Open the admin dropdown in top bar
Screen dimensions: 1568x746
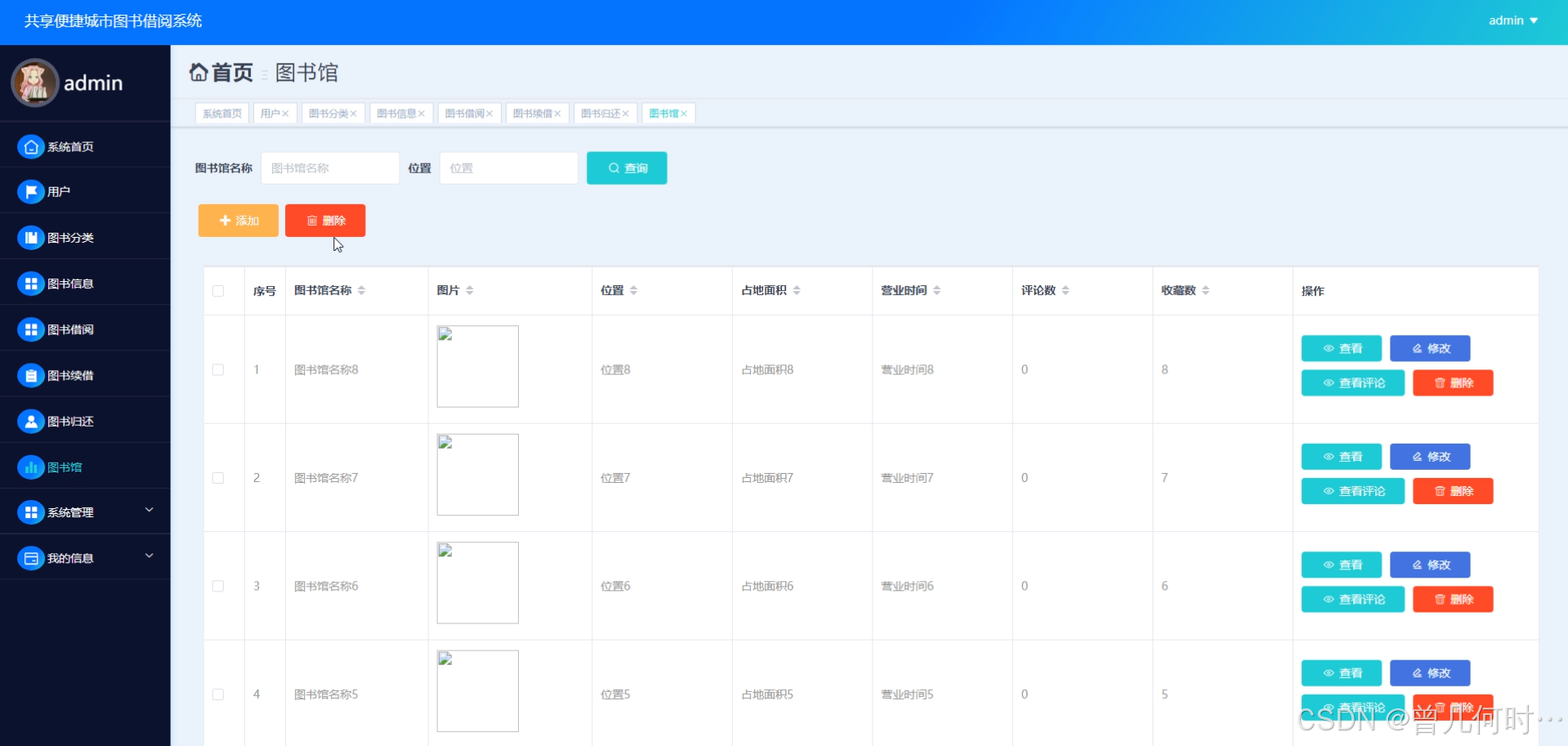tap(1513, 20)
